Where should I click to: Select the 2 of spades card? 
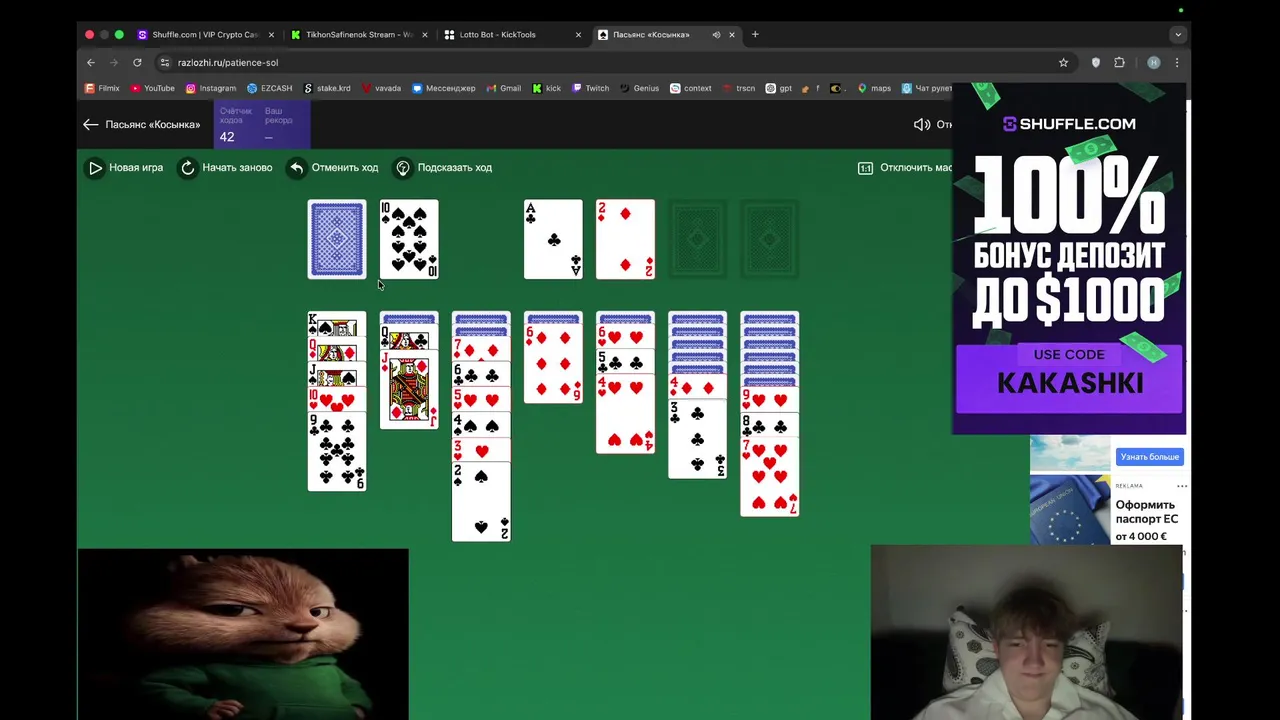click(481, 502)
